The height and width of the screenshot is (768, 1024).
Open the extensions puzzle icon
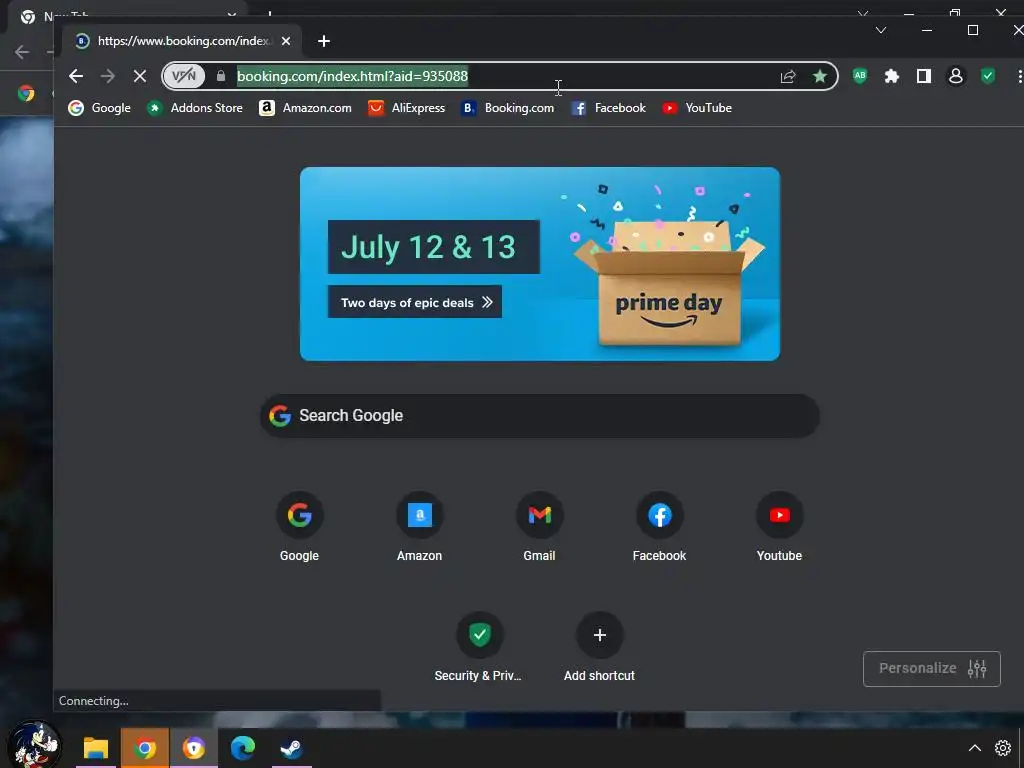click(891, 76)
